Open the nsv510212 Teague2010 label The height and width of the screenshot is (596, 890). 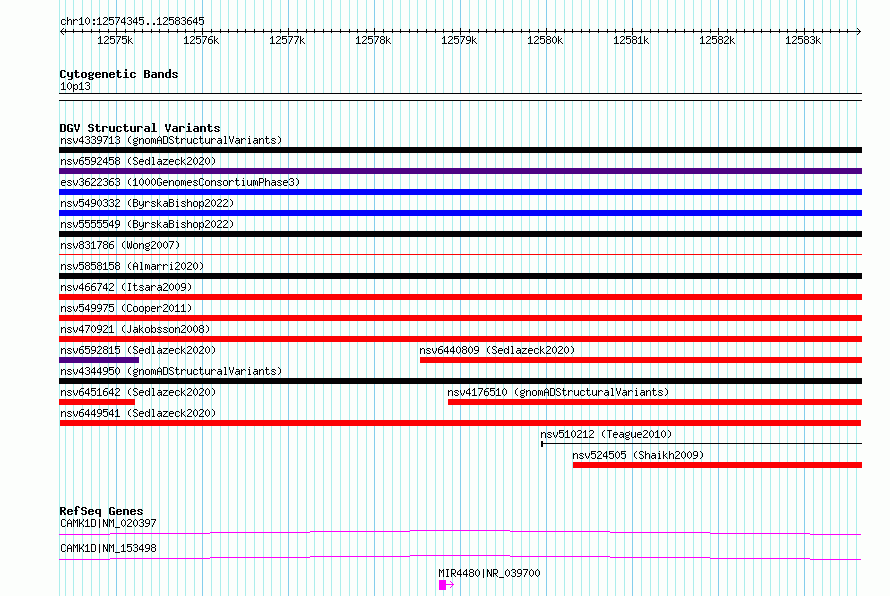[x=606, y=434]
